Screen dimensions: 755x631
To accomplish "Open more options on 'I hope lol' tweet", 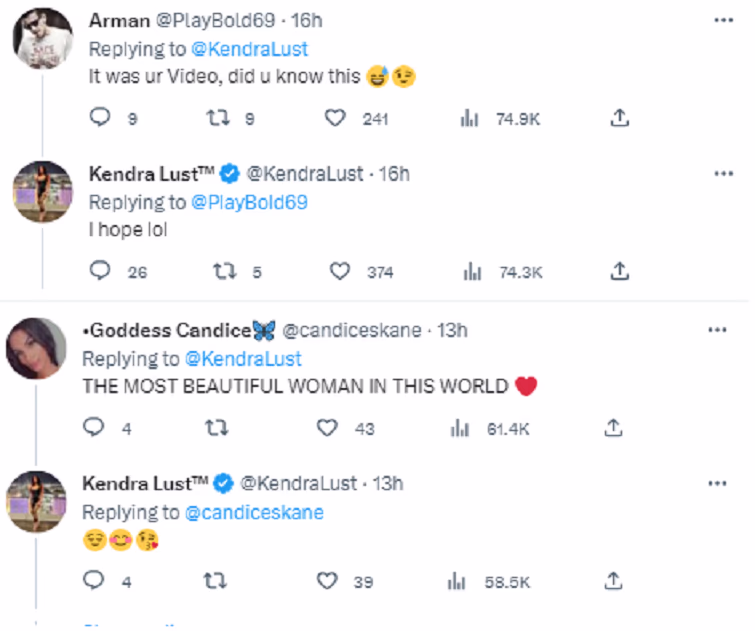I will tap(724, 174).
